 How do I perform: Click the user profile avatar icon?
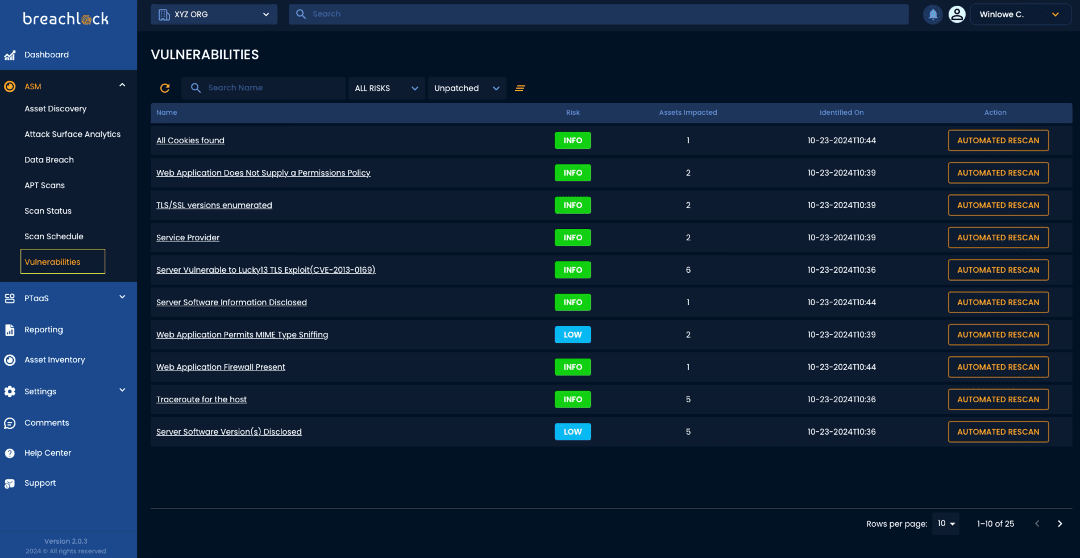tap(957, 14)
